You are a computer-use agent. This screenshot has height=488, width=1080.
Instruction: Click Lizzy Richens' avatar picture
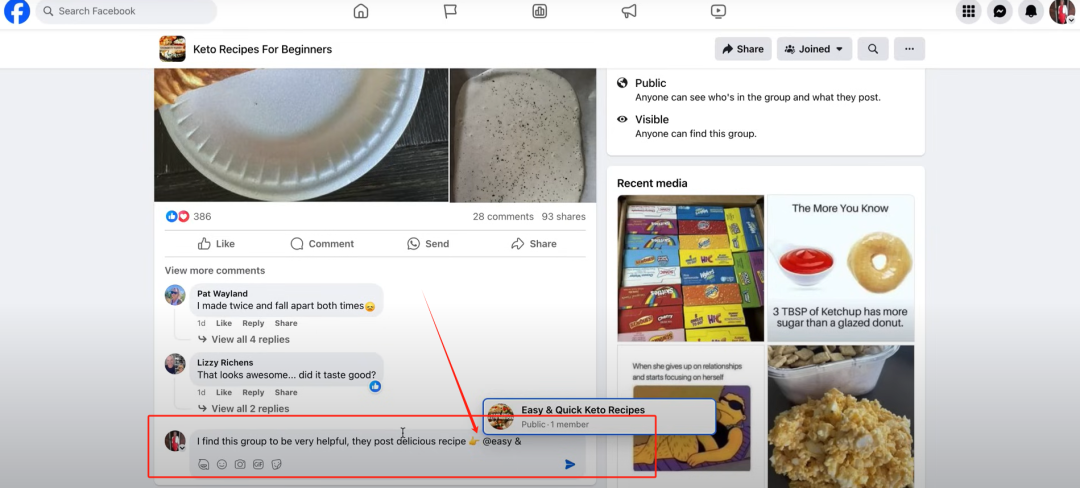click(x=175, y=363)
